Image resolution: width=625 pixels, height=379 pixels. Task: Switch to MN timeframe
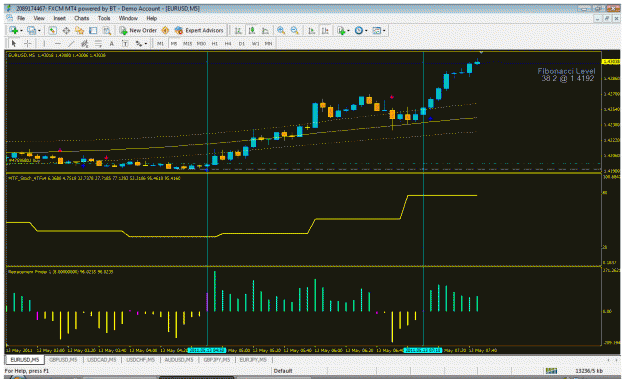[268, 43]
